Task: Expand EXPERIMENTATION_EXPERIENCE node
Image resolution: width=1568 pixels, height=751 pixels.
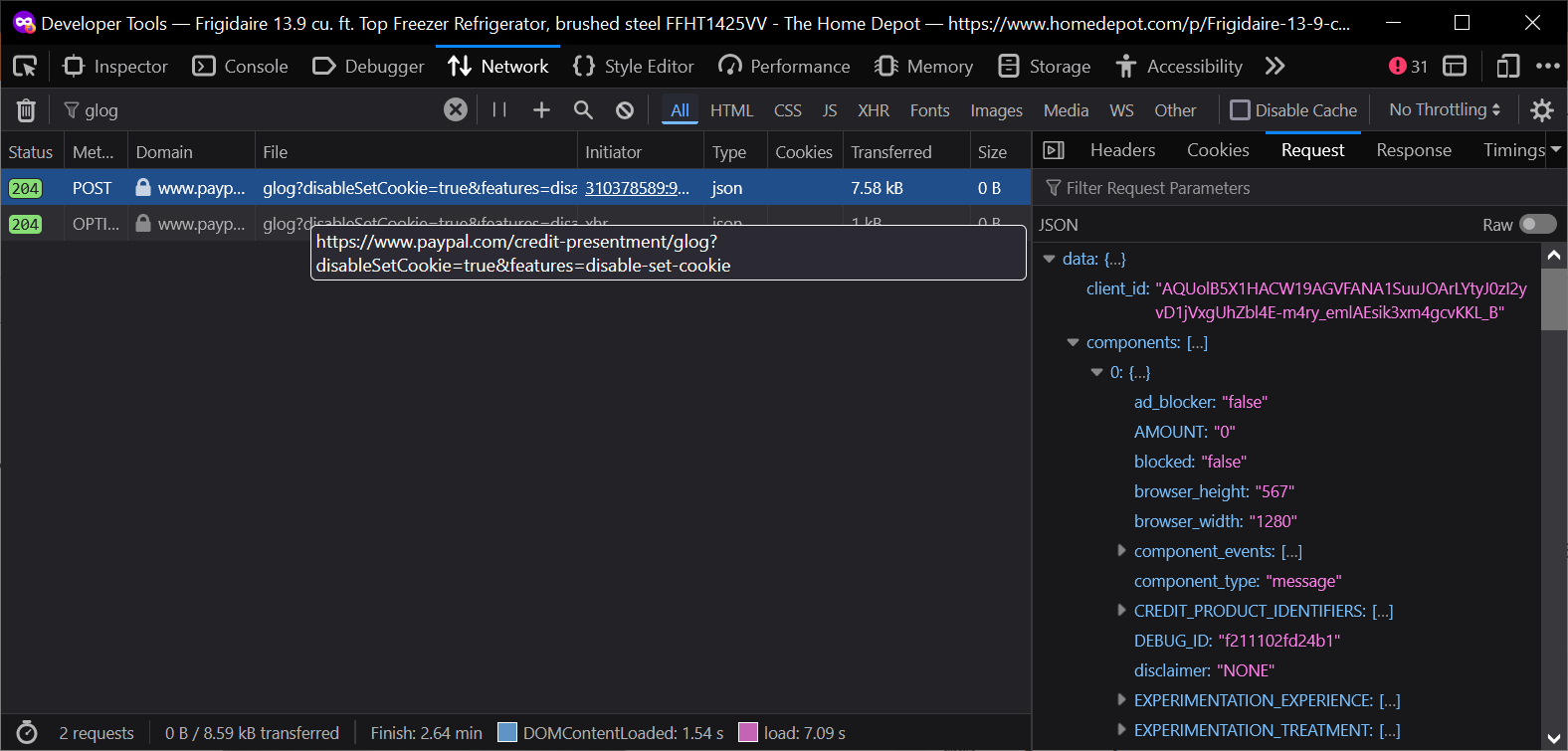Action: [x=1121, y=699]
